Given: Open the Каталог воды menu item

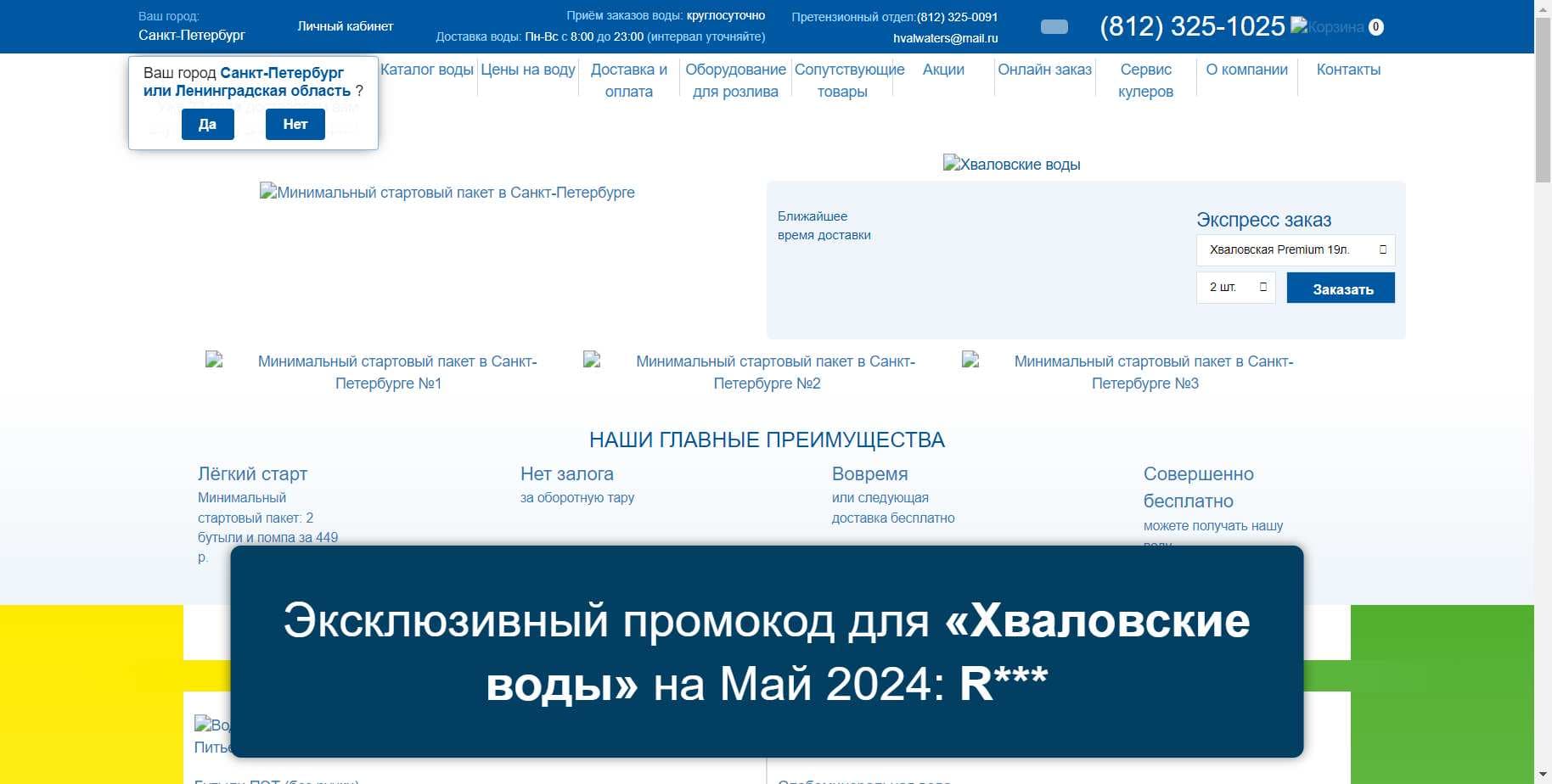Looking at the screenshot, I should [x=426, y=70].
